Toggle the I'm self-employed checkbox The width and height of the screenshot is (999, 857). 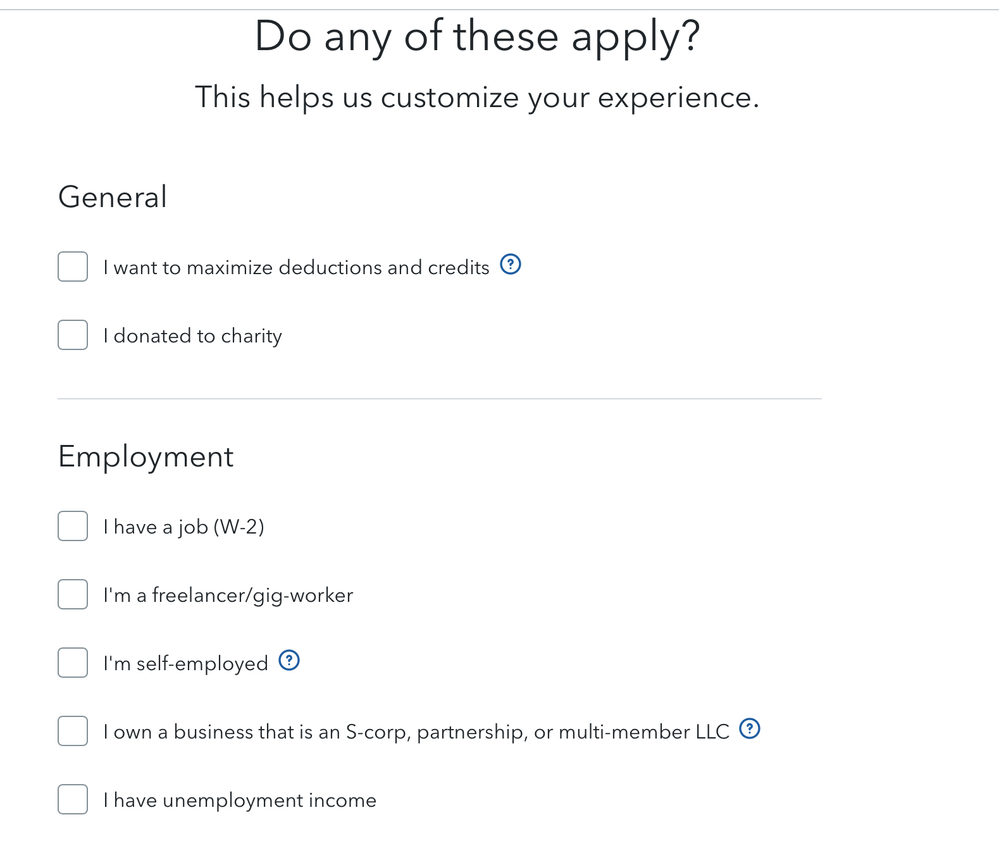(x=73, y=663)
